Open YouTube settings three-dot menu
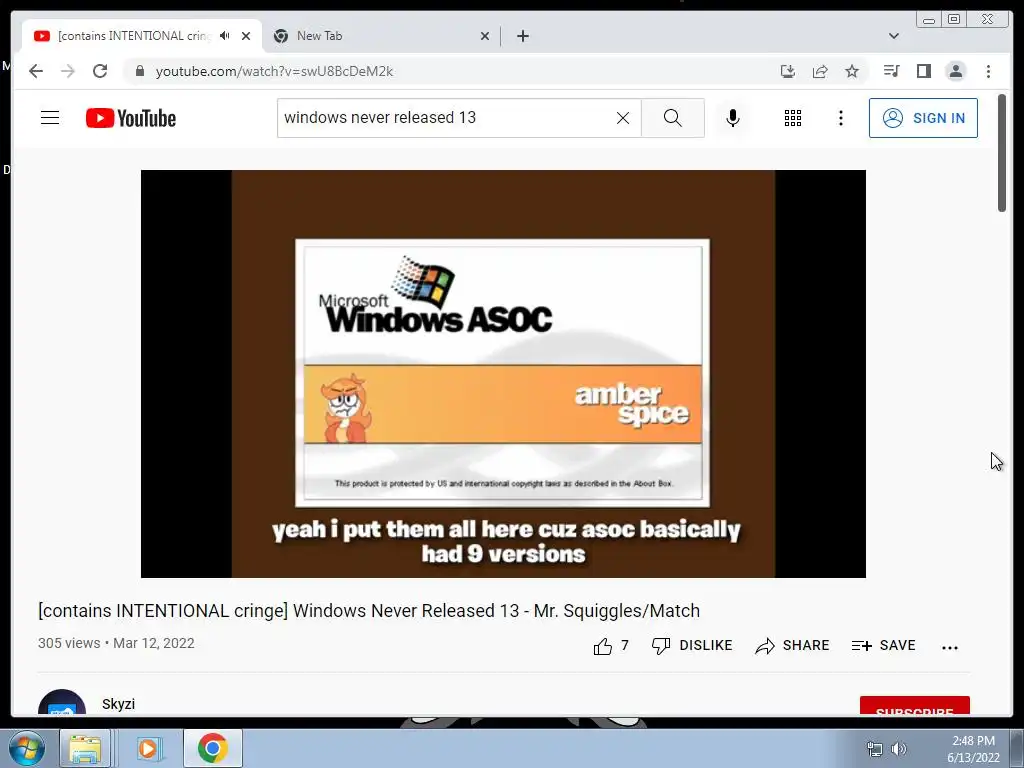Viewport: 1024px width, 768px height. [840, 118]
